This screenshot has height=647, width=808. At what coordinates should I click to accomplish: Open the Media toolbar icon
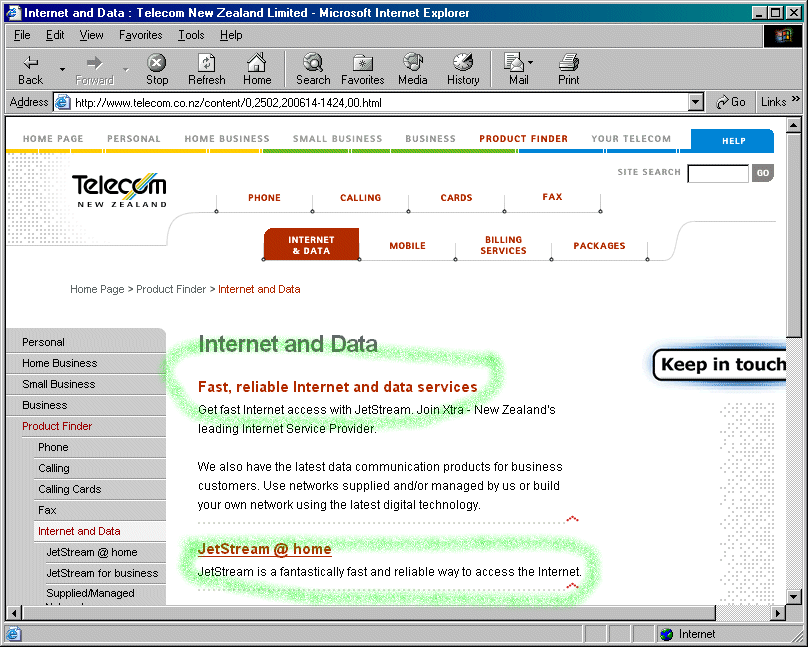point(412,63)
